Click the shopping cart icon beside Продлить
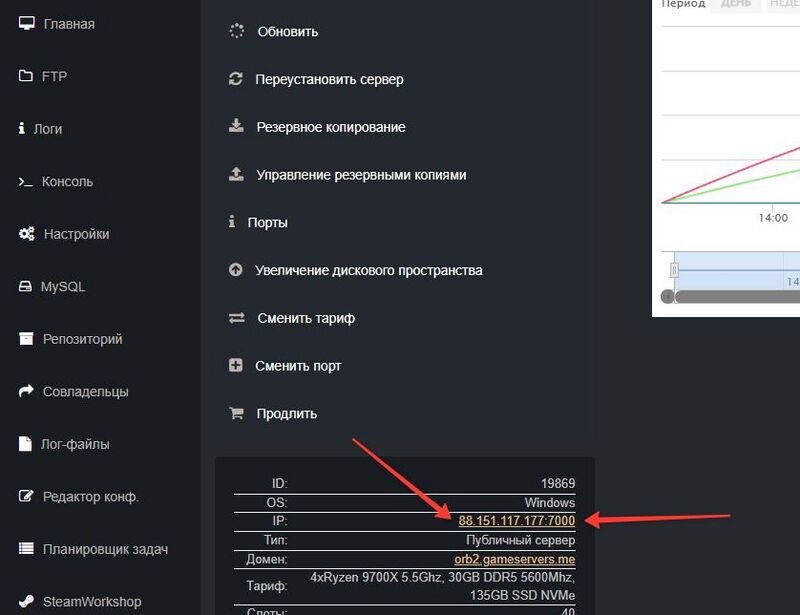 pos(236,413)
